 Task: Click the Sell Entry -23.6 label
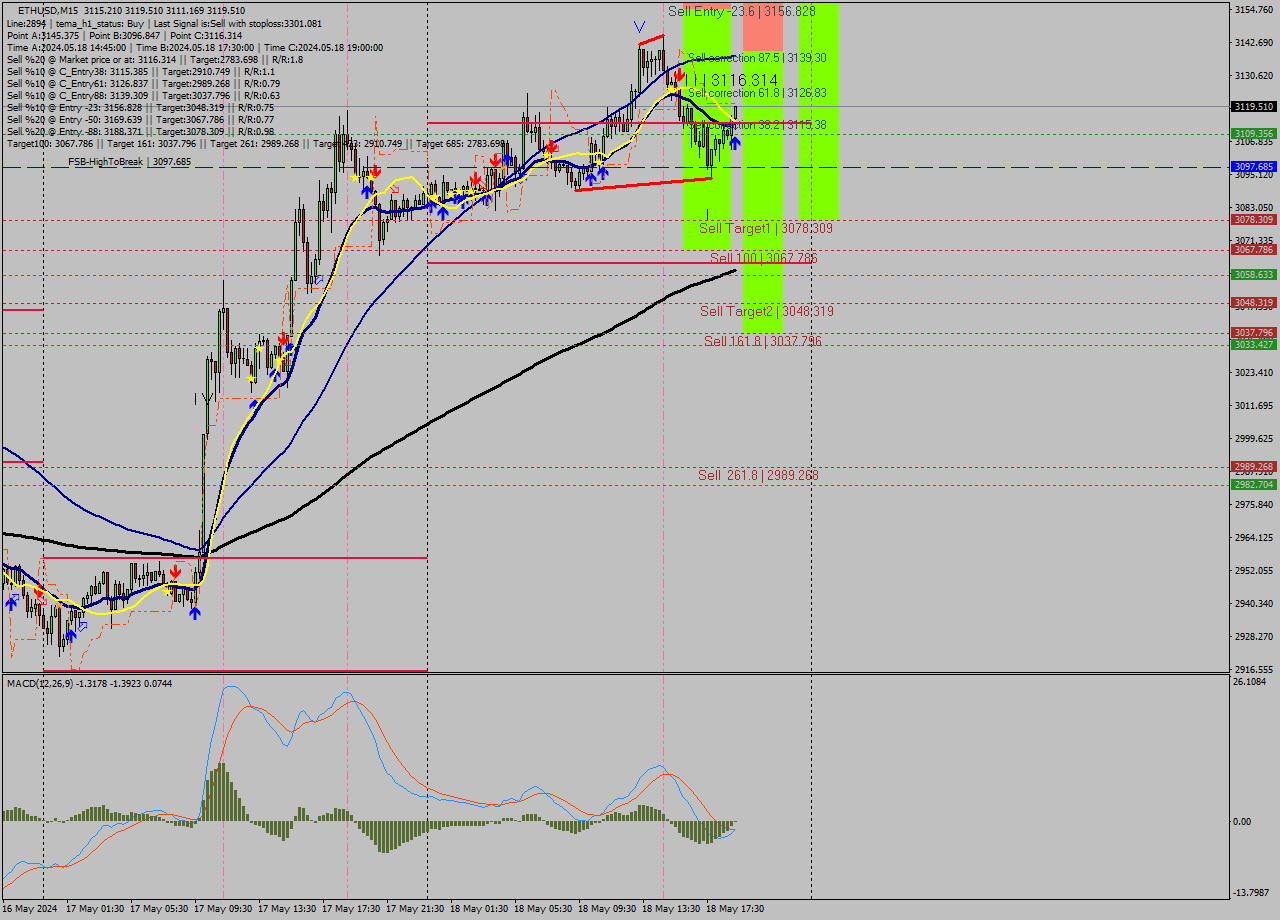click(x=741, y=11)
